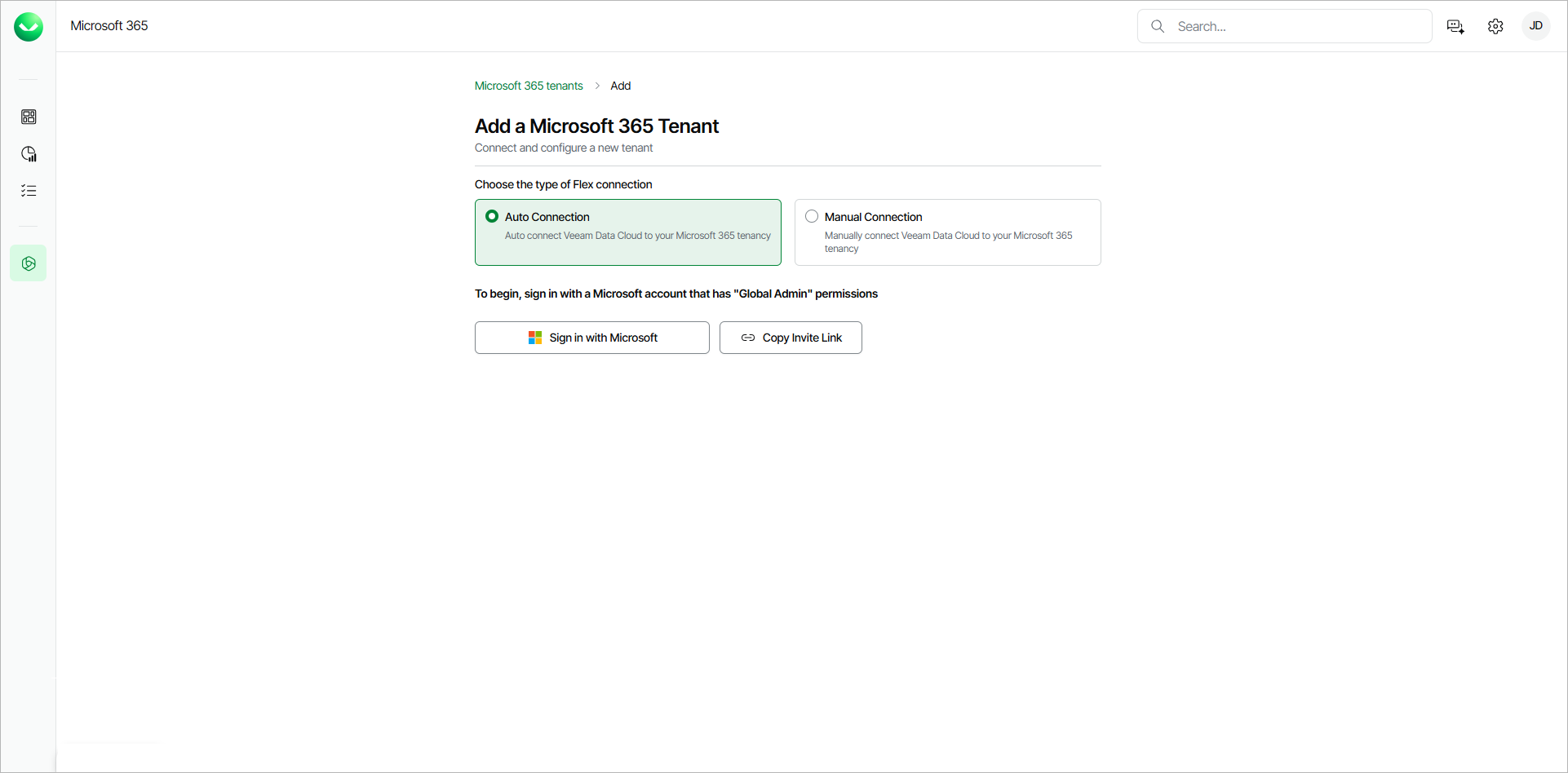The image size is (1568, 773).
Task: Open the feedback message icon
Action: (x=1455, y=26)
